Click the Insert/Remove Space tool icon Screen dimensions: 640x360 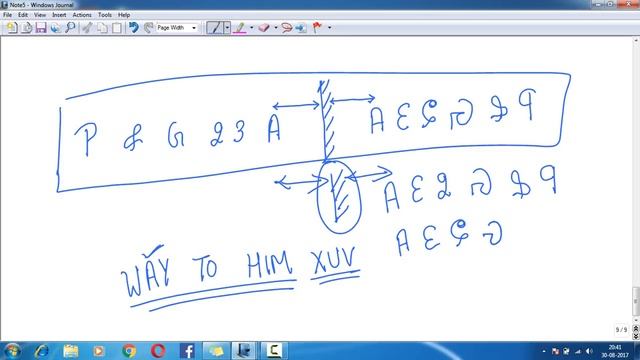(301, 28)
